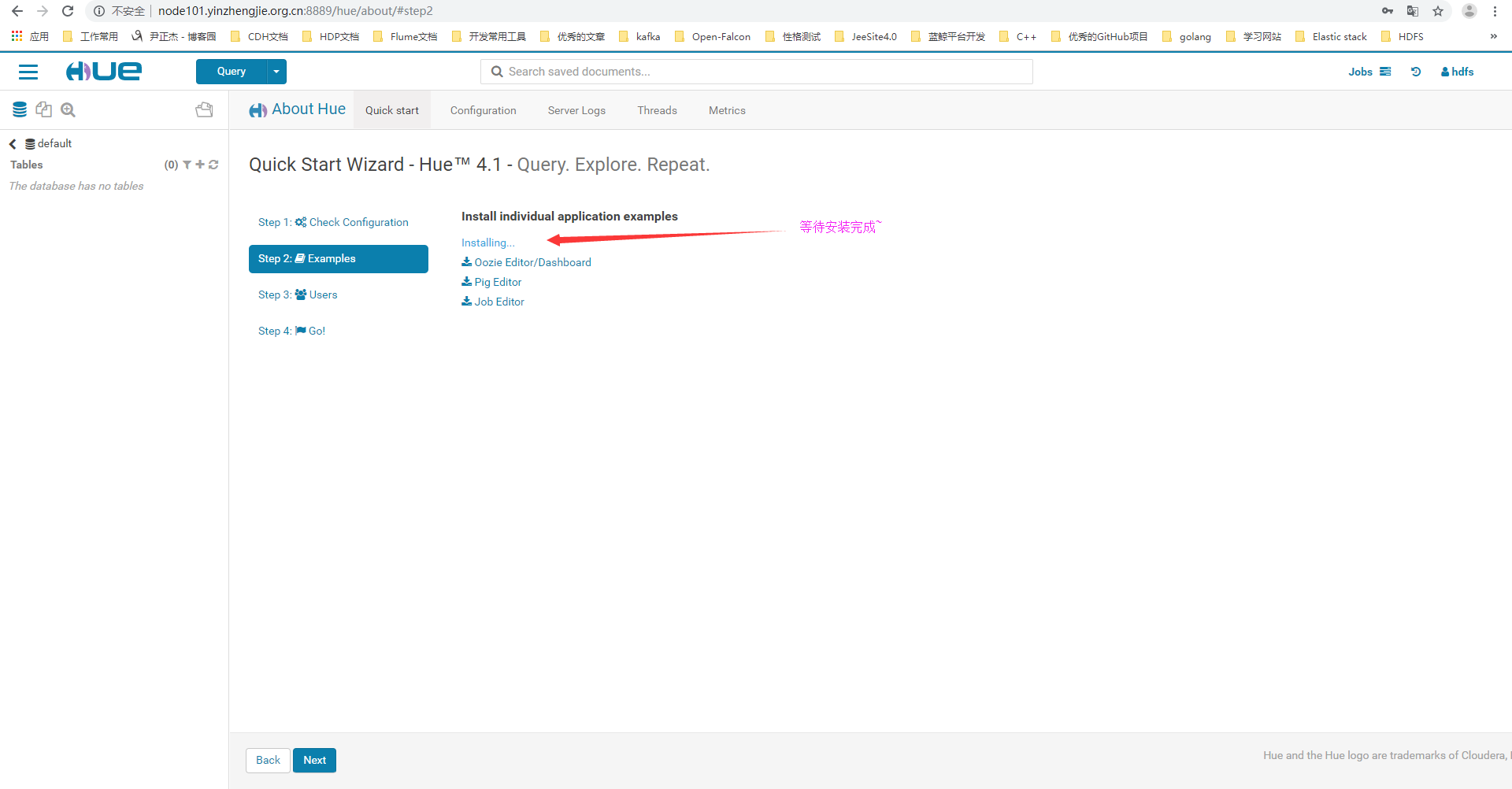Image resolution: width=1512 pixels, height=789 pixels.
Task: Collapse the default database with the back chevron
Action: click(12, 143)
